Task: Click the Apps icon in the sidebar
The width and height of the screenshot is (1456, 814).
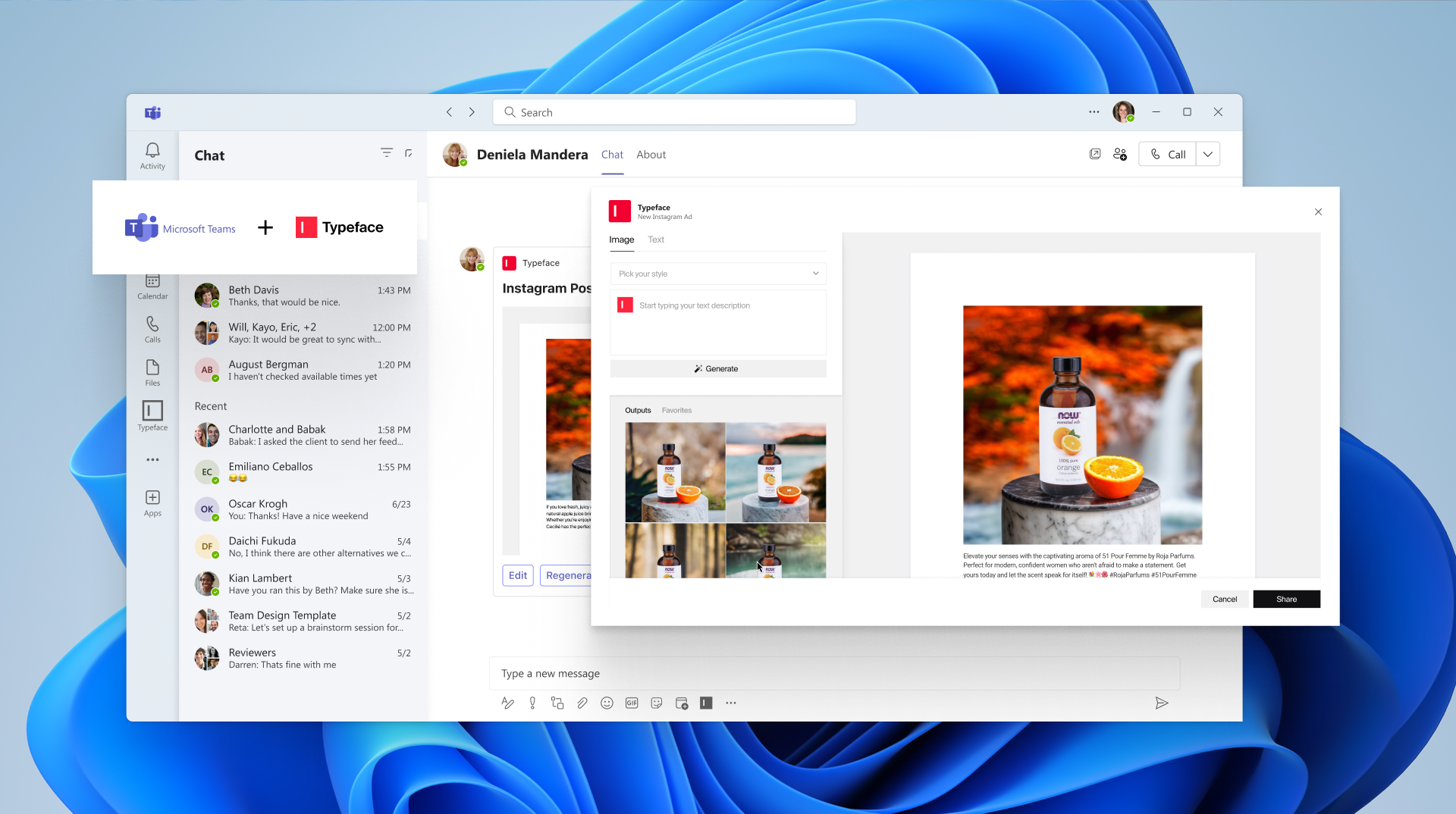Action: click(152, 500)
